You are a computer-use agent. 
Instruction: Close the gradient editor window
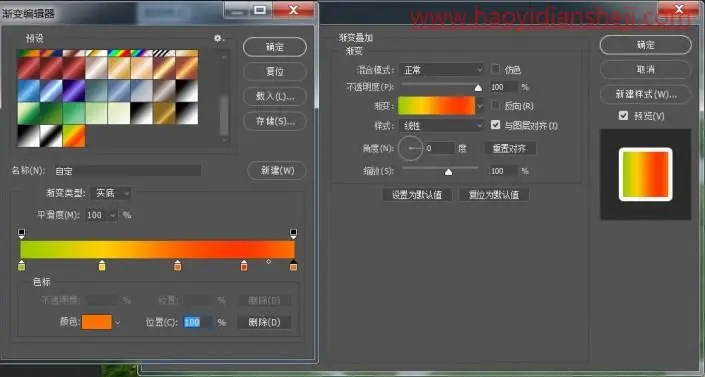coord(293,10)
